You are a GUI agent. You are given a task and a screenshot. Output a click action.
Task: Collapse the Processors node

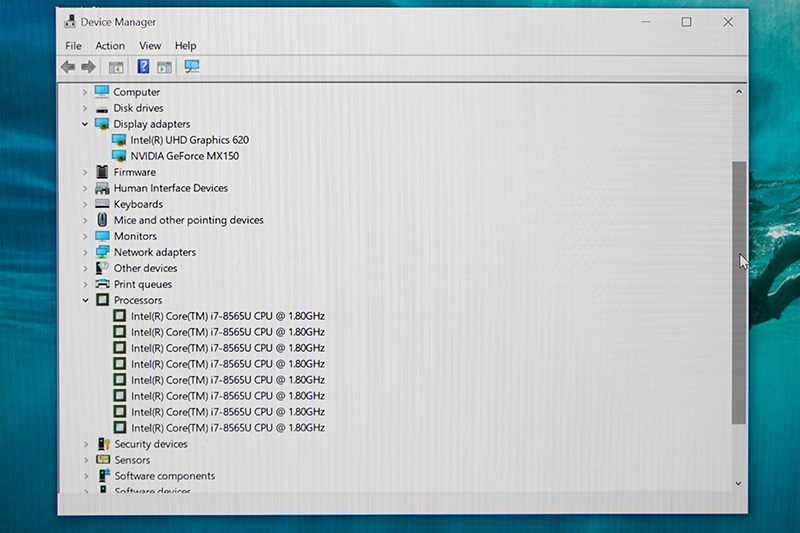(x=85, y=300)
